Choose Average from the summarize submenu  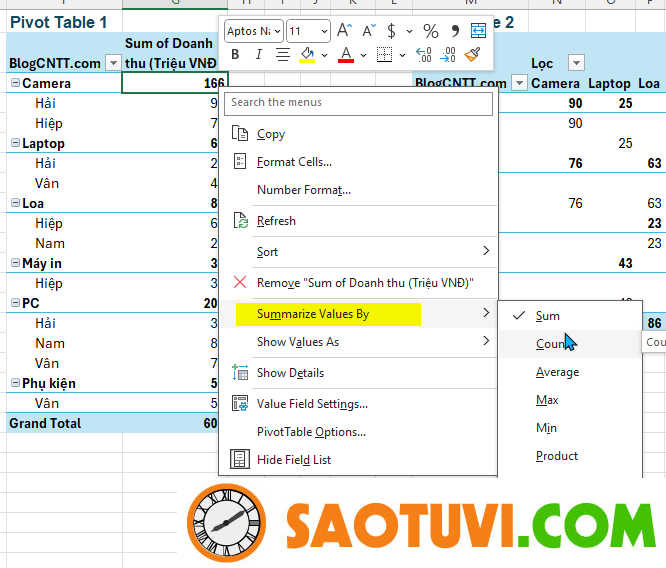(x=557, y=372)
